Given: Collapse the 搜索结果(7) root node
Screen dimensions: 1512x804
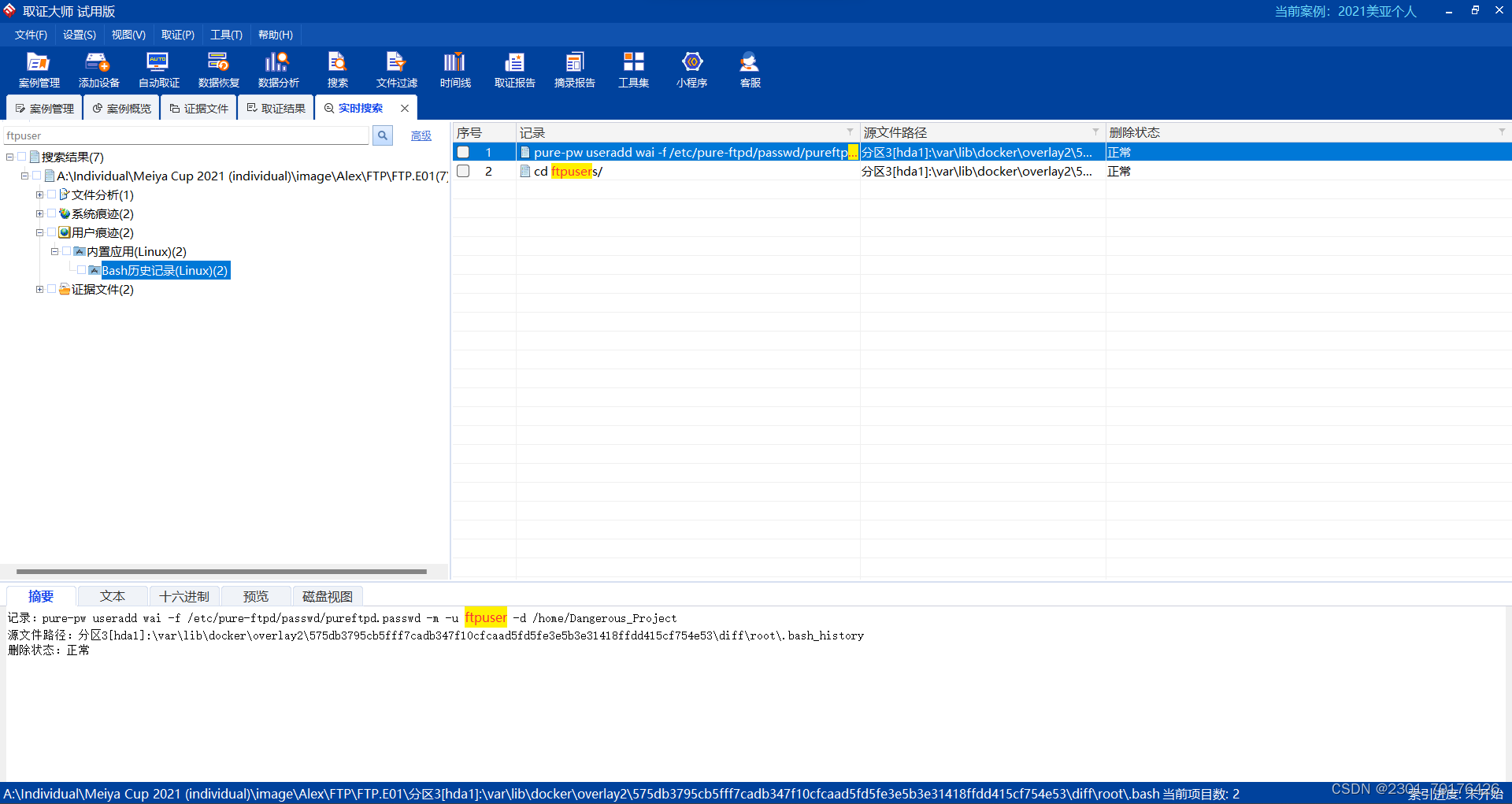Looking at the screenshot, I should 9,157.
